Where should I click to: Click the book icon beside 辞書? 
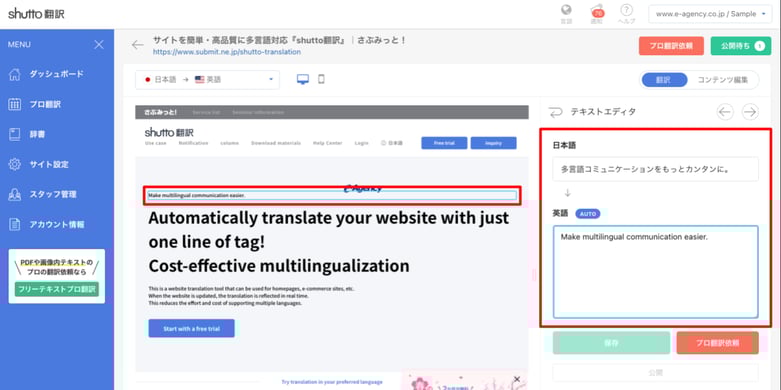pos(15,134)
